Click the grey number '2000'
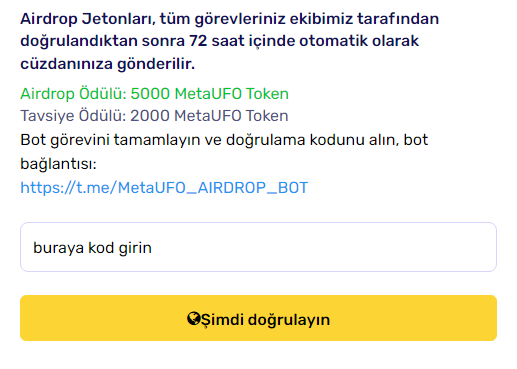This screenshot has width=517, height=369. click(x=150, y=116)
